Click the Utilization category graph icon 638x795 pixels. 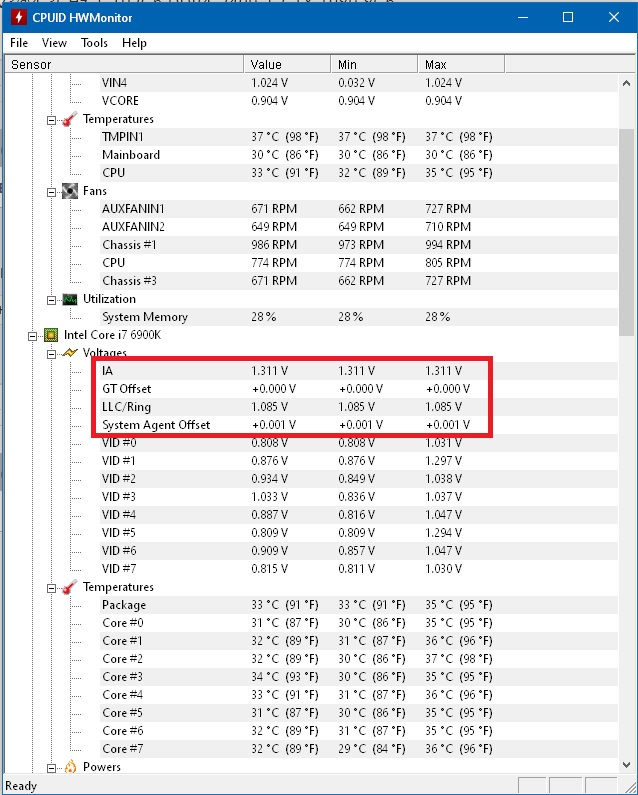coord(69,299)
